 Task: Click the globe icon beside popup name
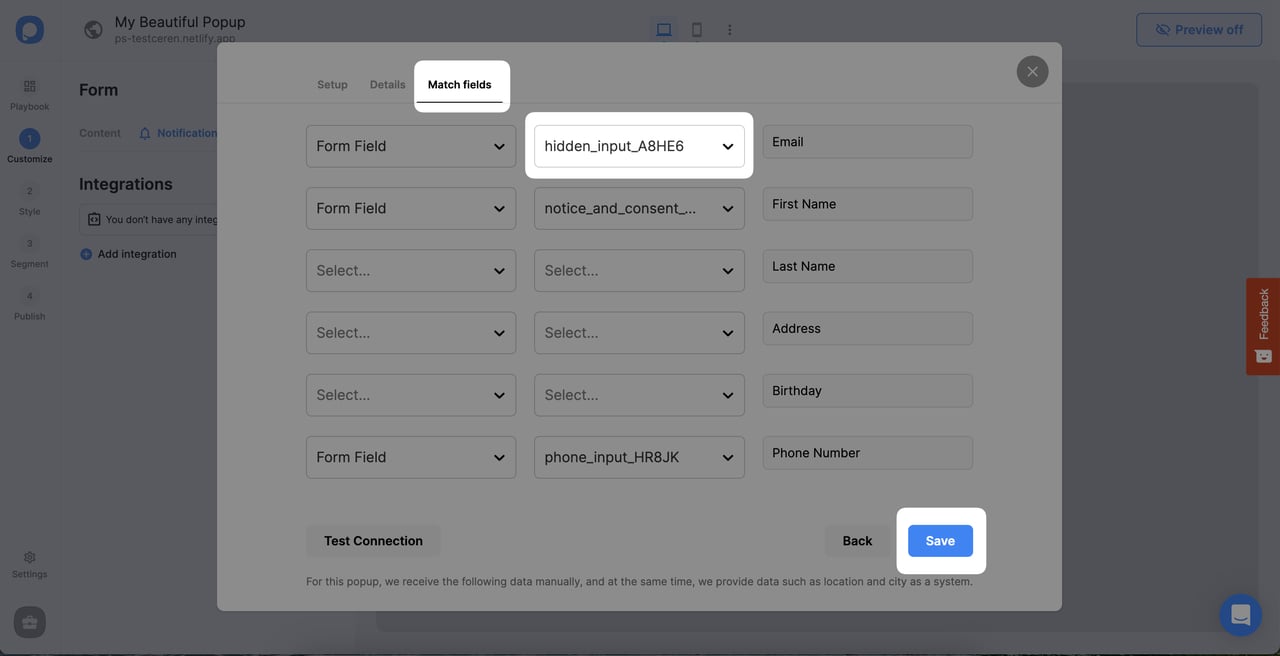point(93,30)
